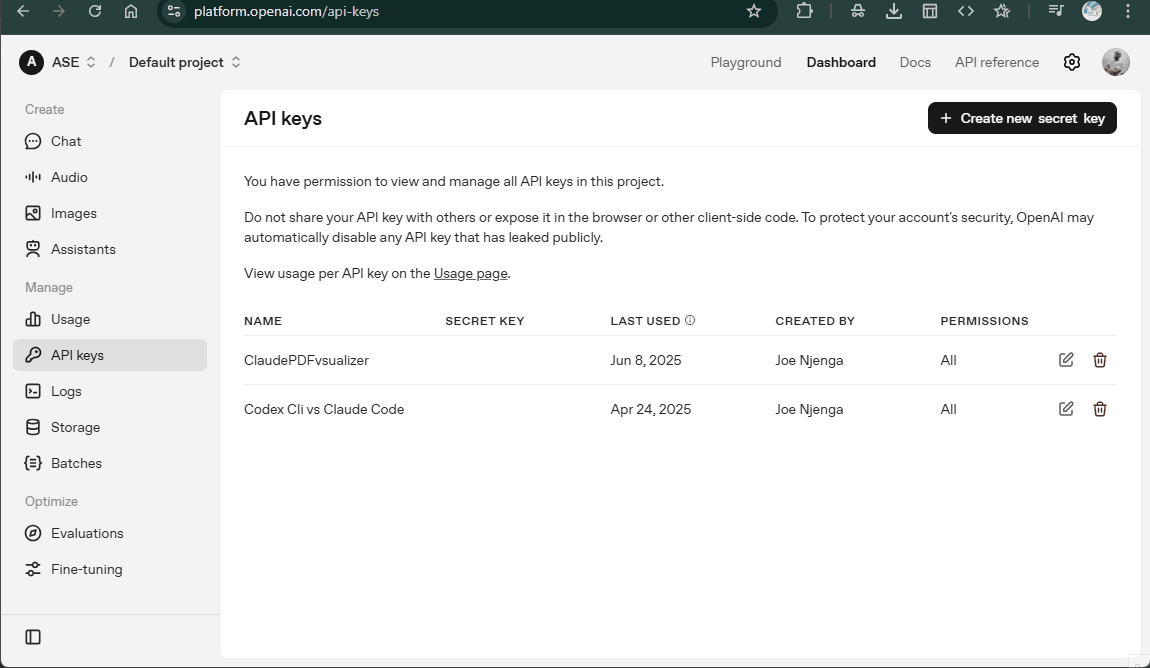Open the code brackets extension icon
The image size is (1150, 668).
965,11
